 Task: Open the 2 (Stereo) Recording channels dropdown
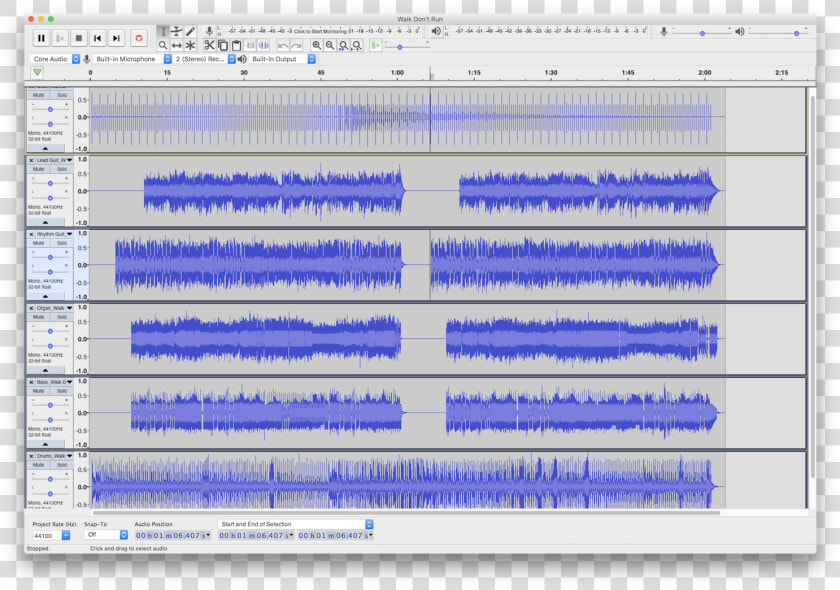[205, 59]
